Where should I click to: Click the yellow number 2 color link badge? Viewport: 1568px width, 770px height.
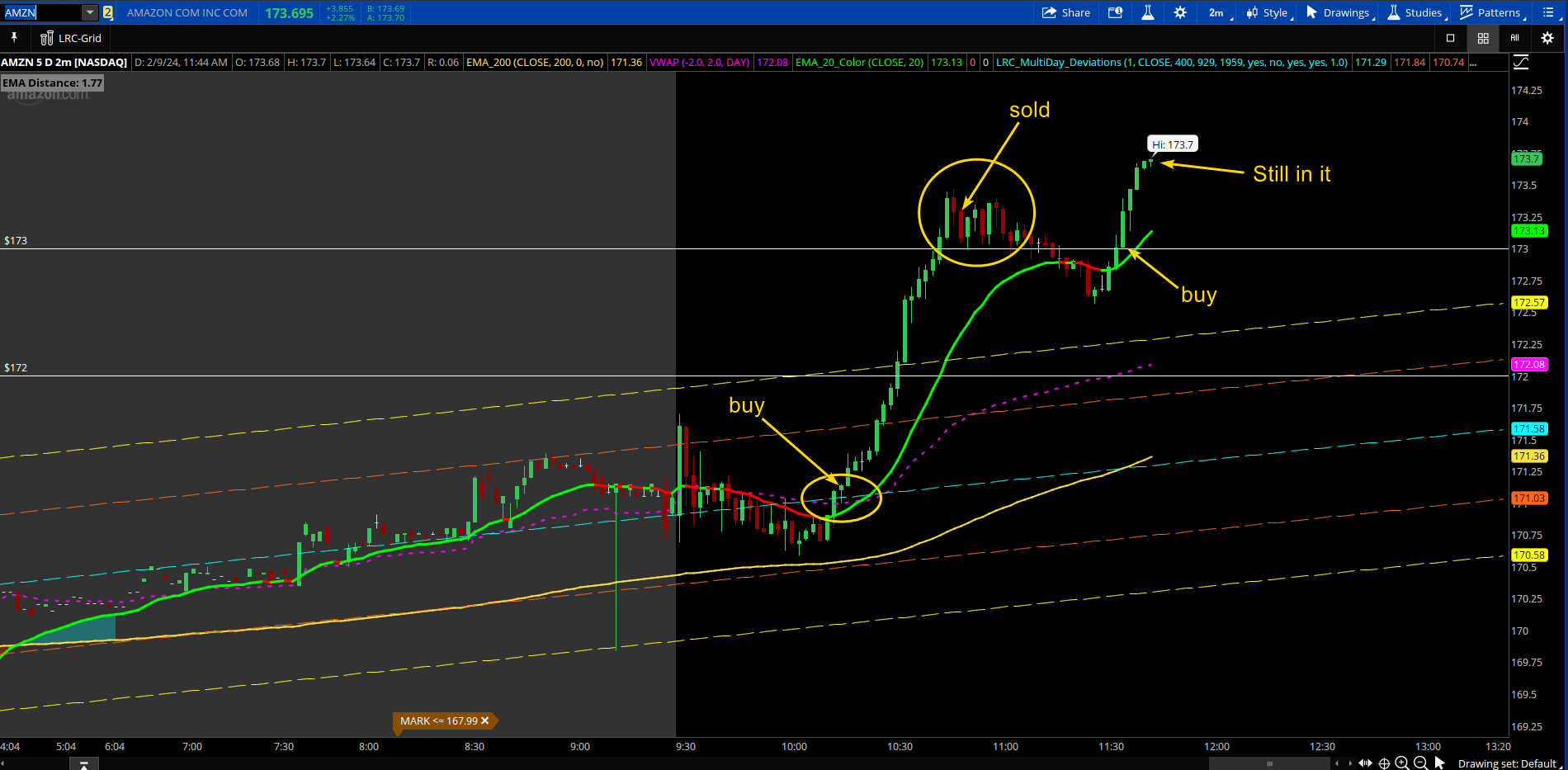(x=107, y=12)
